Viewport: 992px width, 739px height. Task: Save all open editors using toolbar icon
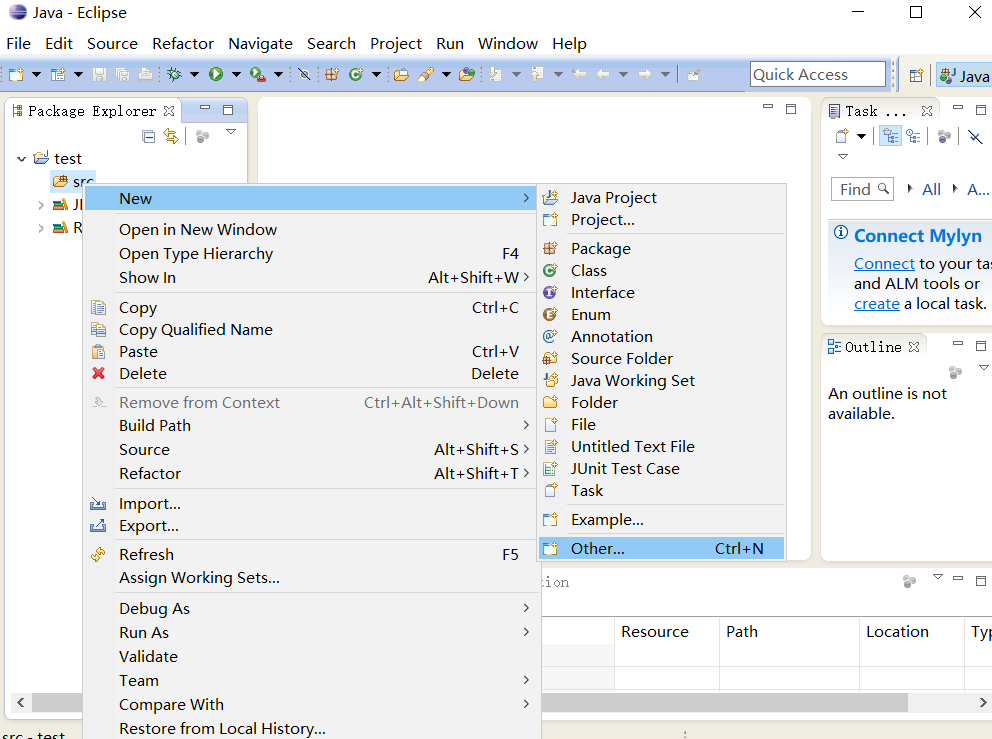click(121, 74)
